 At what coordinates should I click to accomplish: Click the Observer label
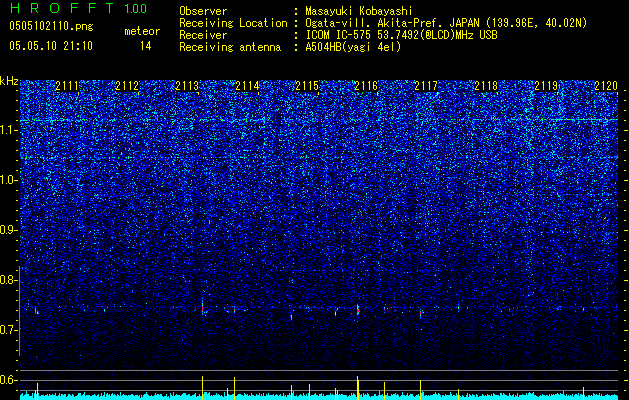203,11
